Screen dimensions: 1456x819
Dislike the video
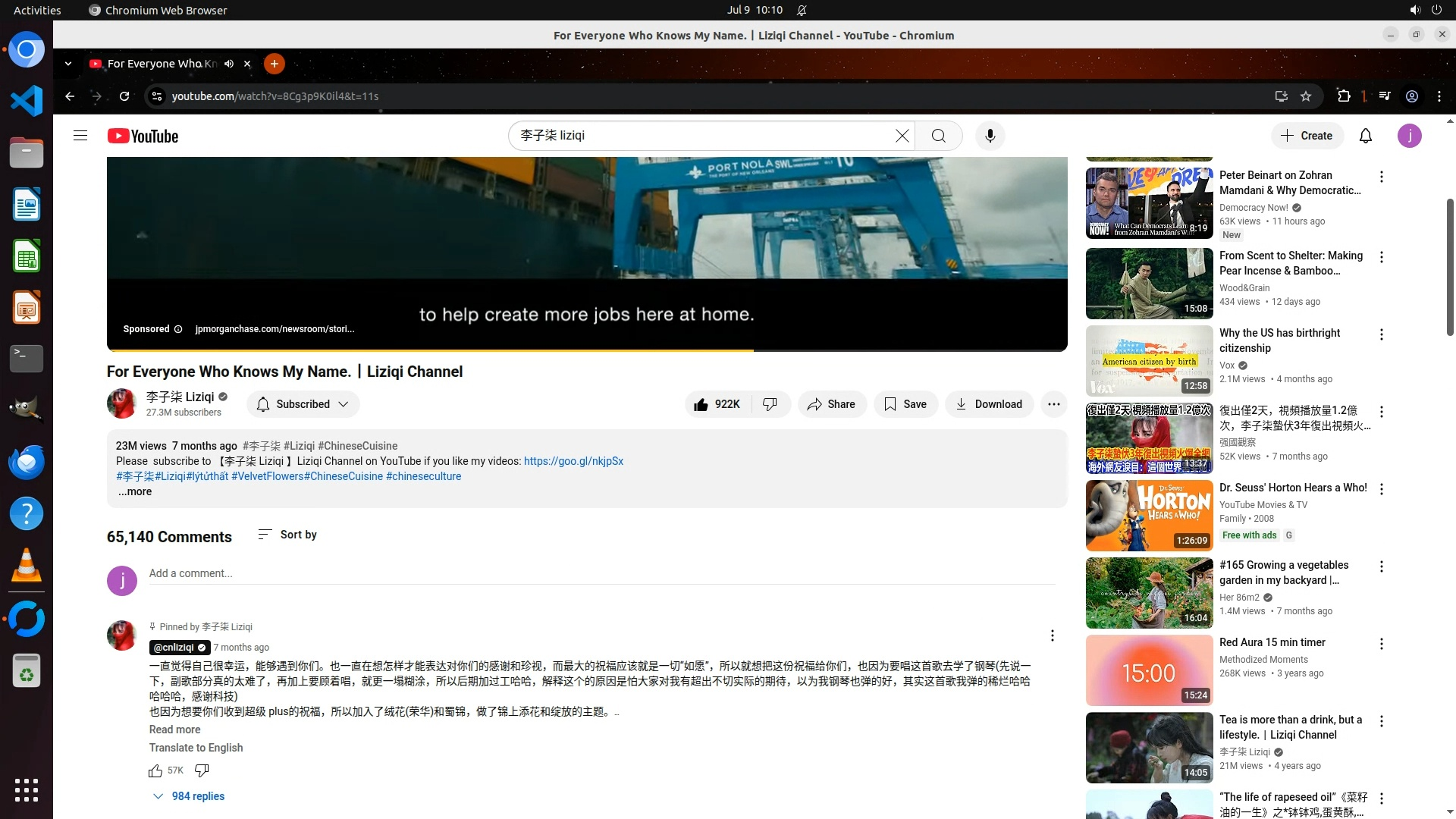770,404
